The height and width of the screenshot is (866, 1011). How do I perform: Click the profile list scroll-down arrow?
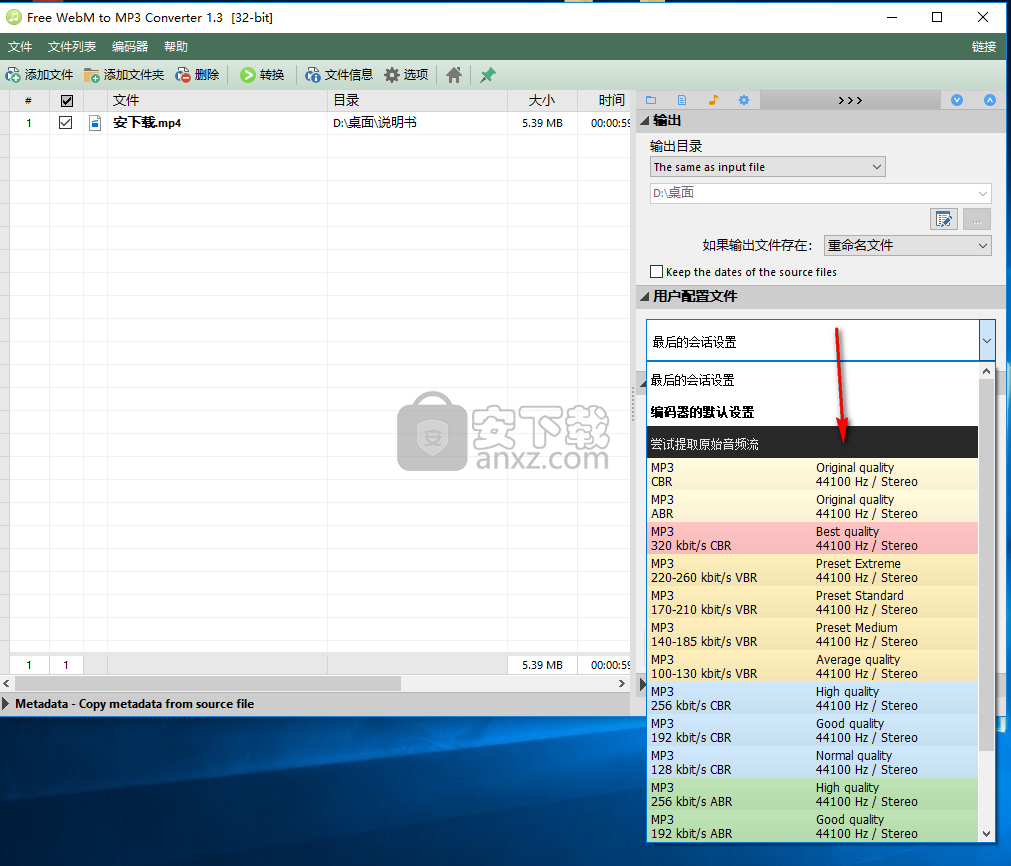pyautogui.click(x=986, y=834)
